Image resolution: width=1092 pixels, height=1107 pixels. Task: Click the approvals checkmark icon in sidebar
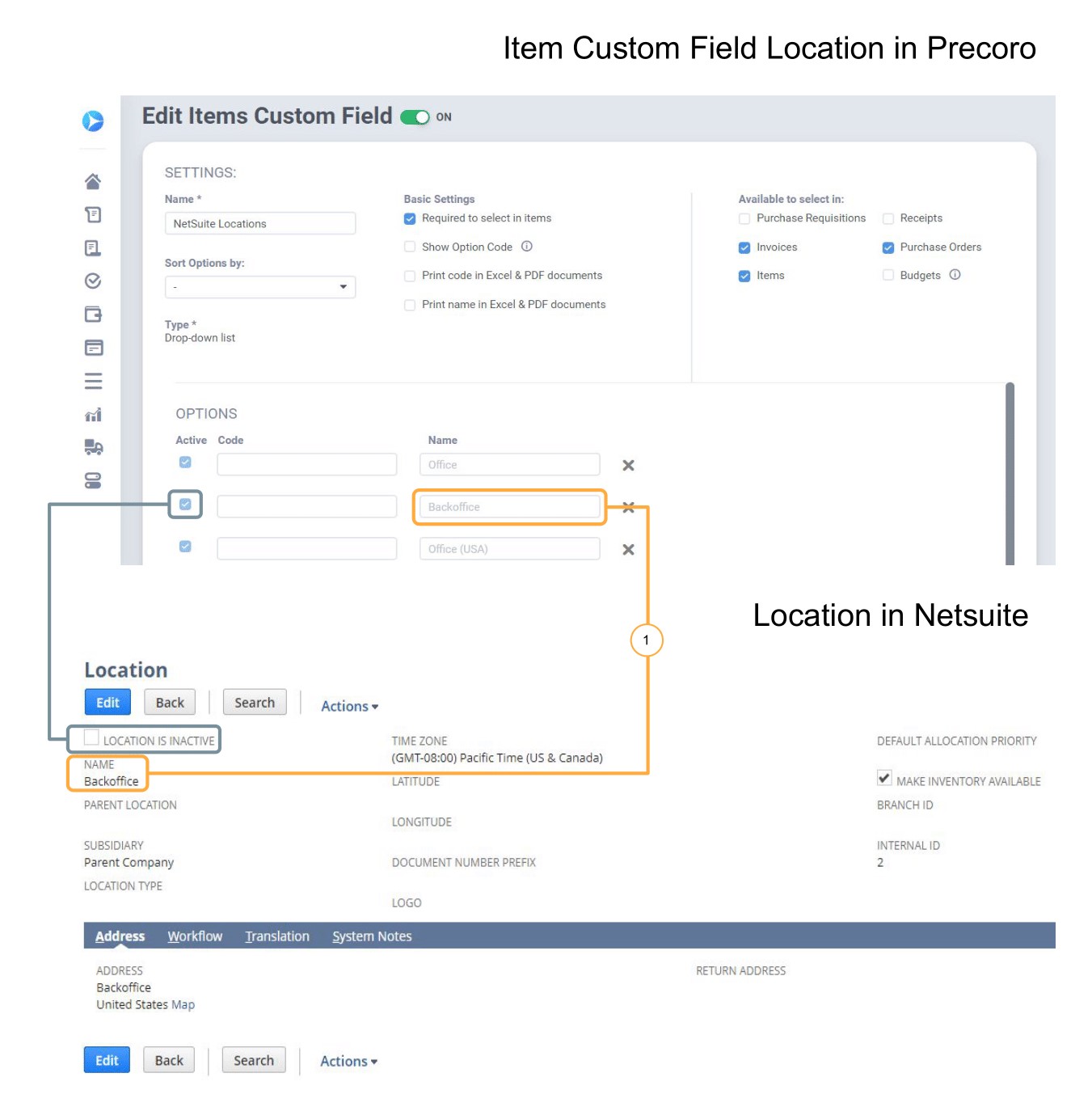(93, 281)
